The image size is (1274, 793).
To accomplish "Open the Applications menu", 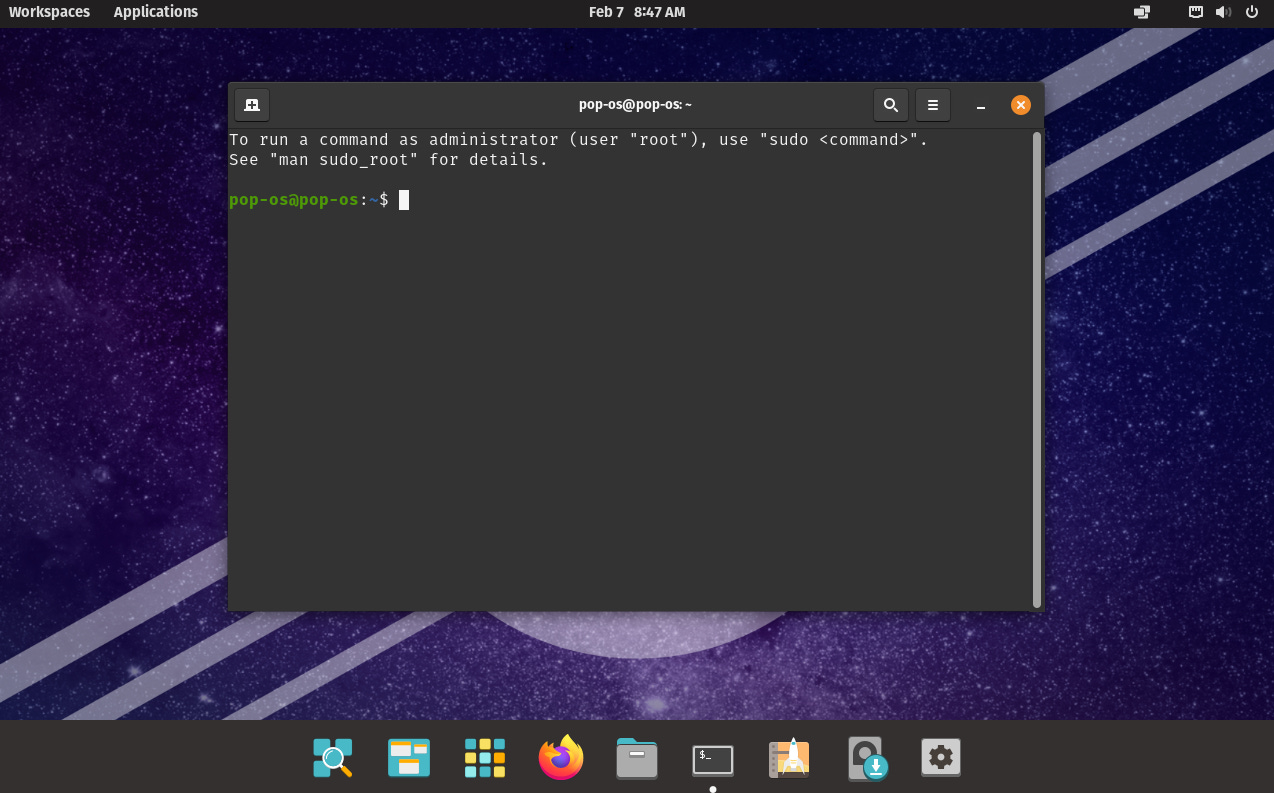I will 155,12.
